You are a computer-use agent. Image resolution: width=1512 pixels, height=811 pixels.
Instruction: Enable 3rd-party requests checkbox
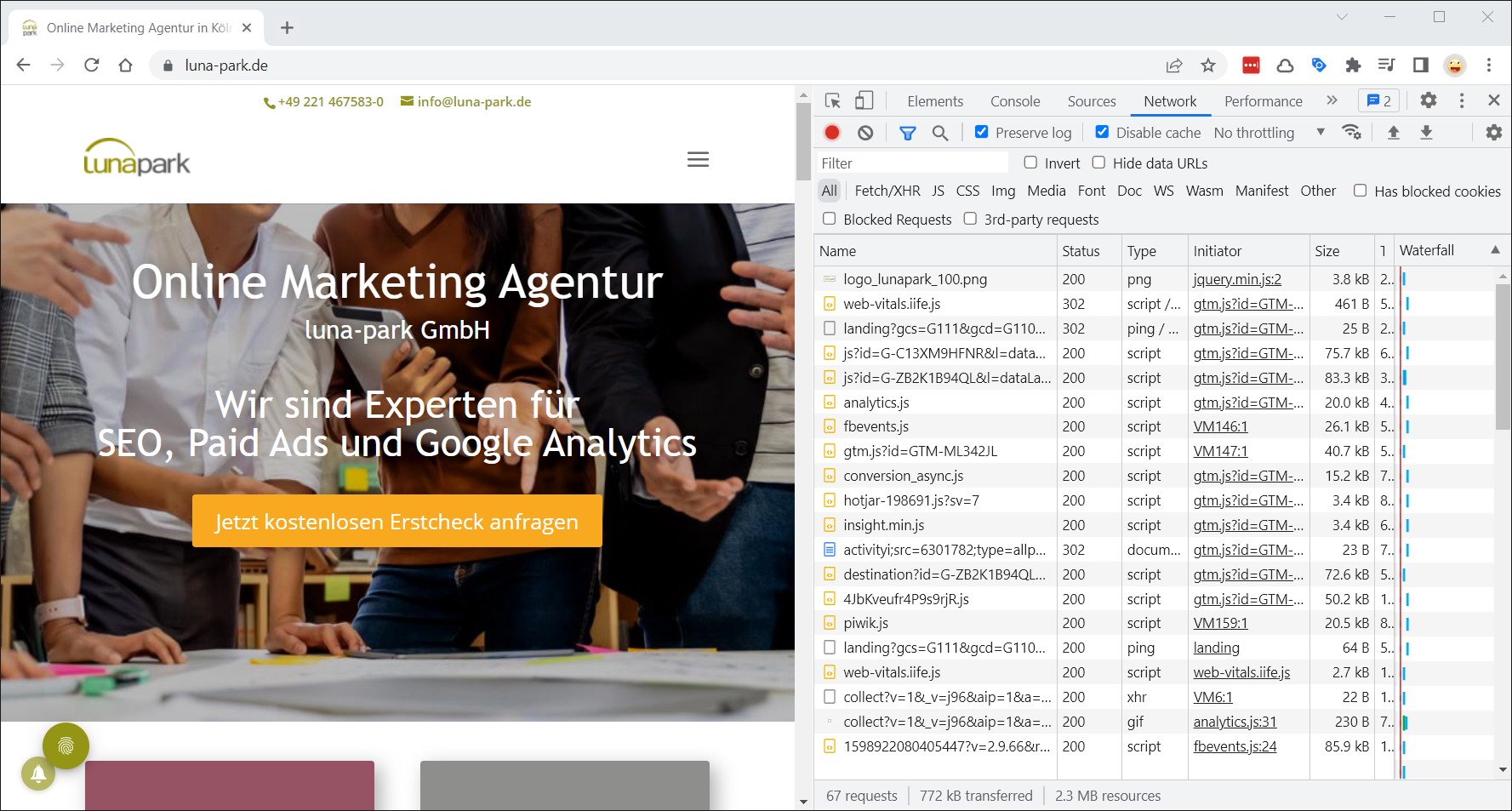click(970, 219)
